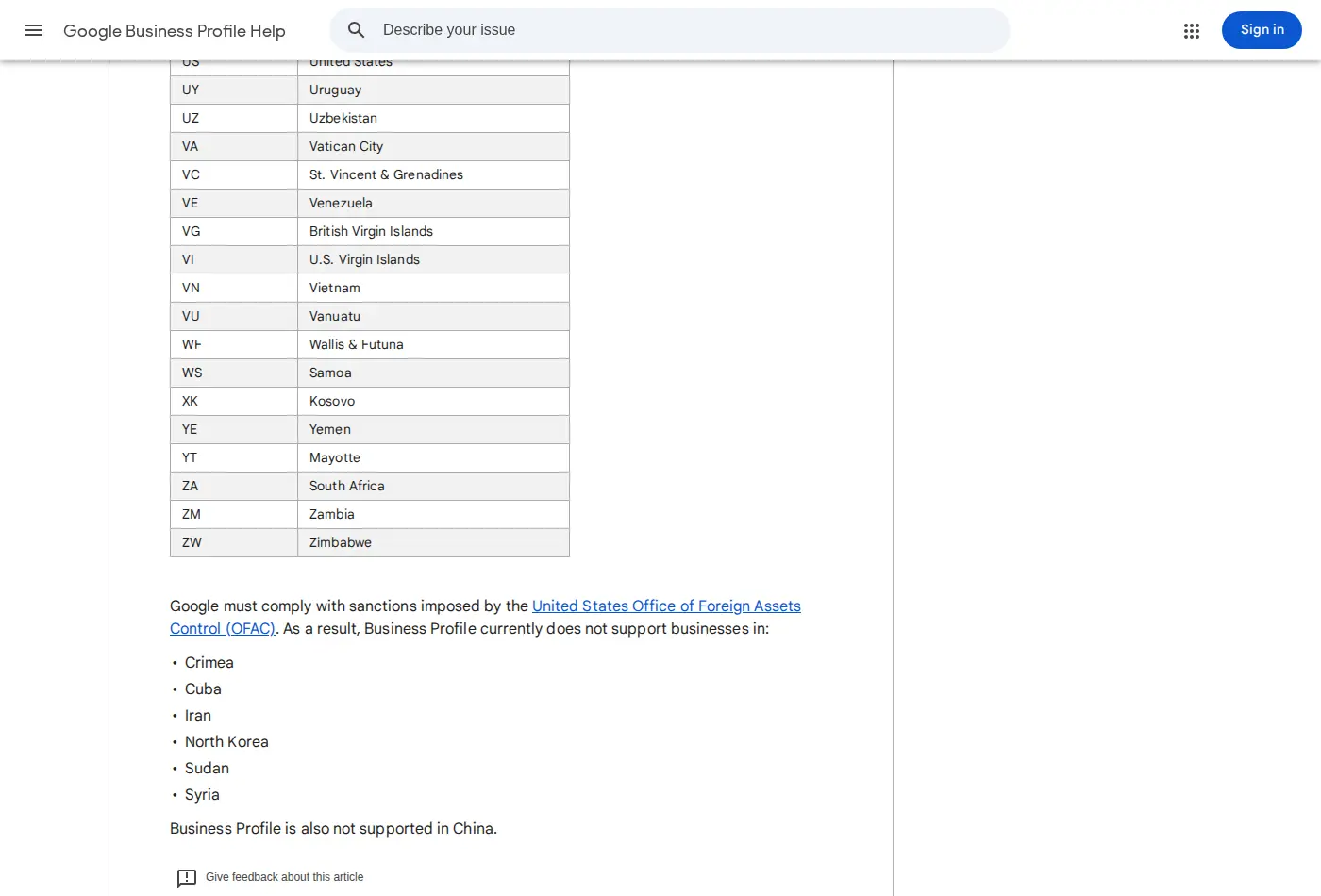Click the WF country code cell

234,344
